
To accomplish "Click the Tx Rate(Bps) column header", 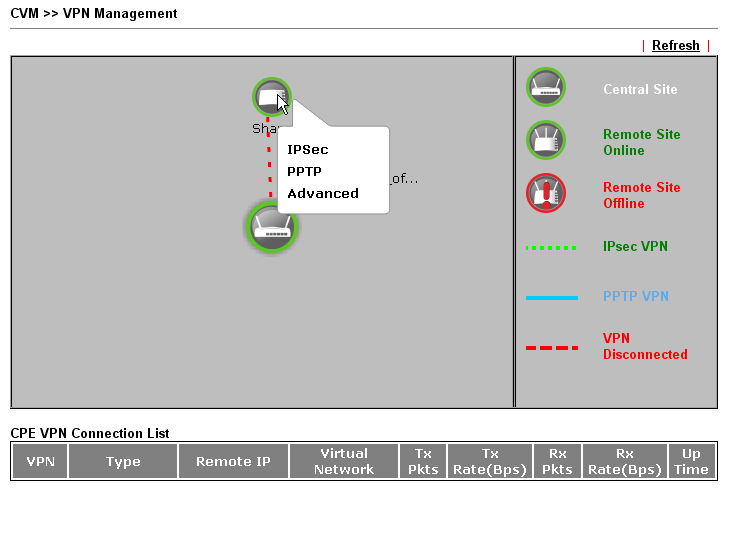I will coord(490,461).
